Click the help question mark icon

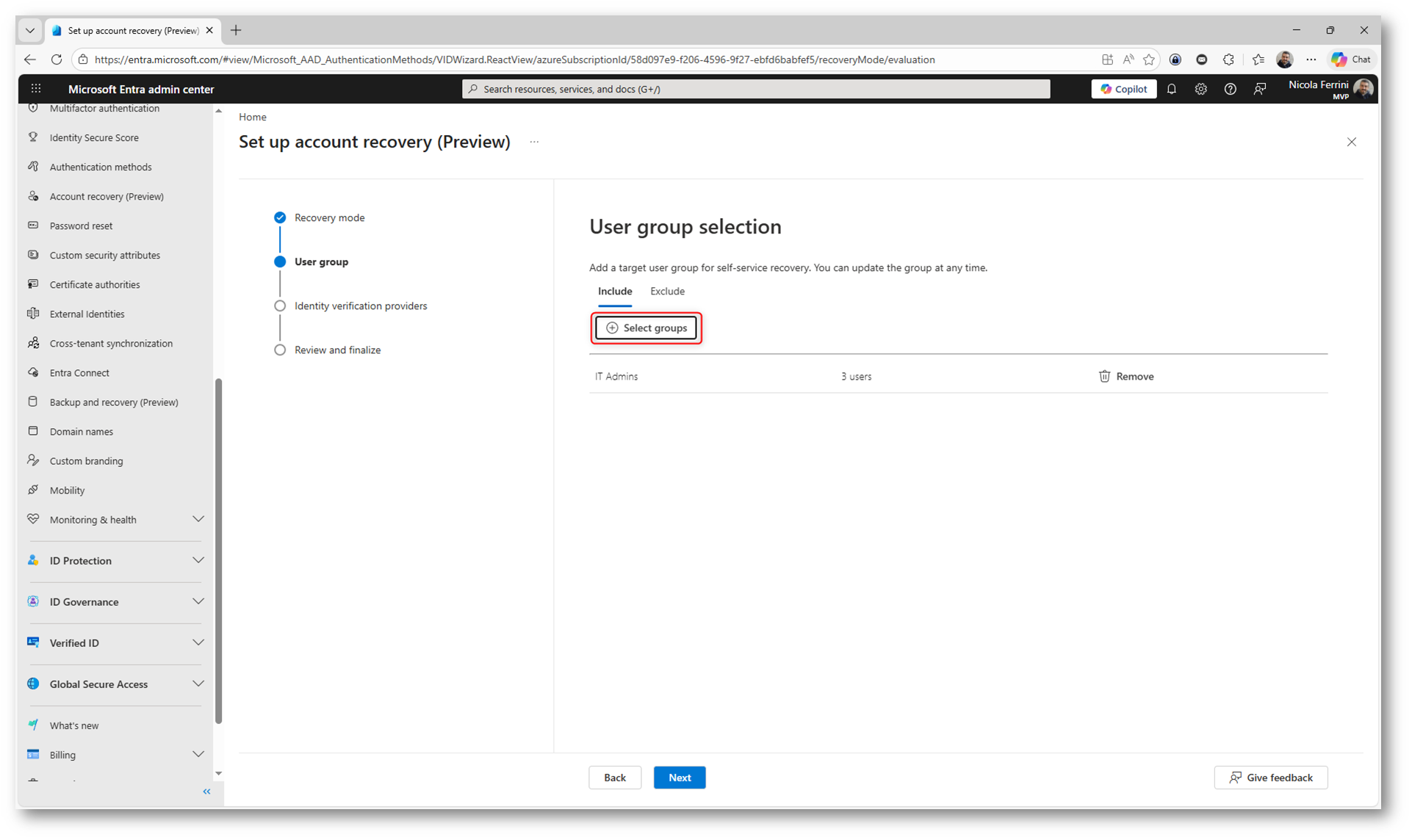click(1230, 89)
